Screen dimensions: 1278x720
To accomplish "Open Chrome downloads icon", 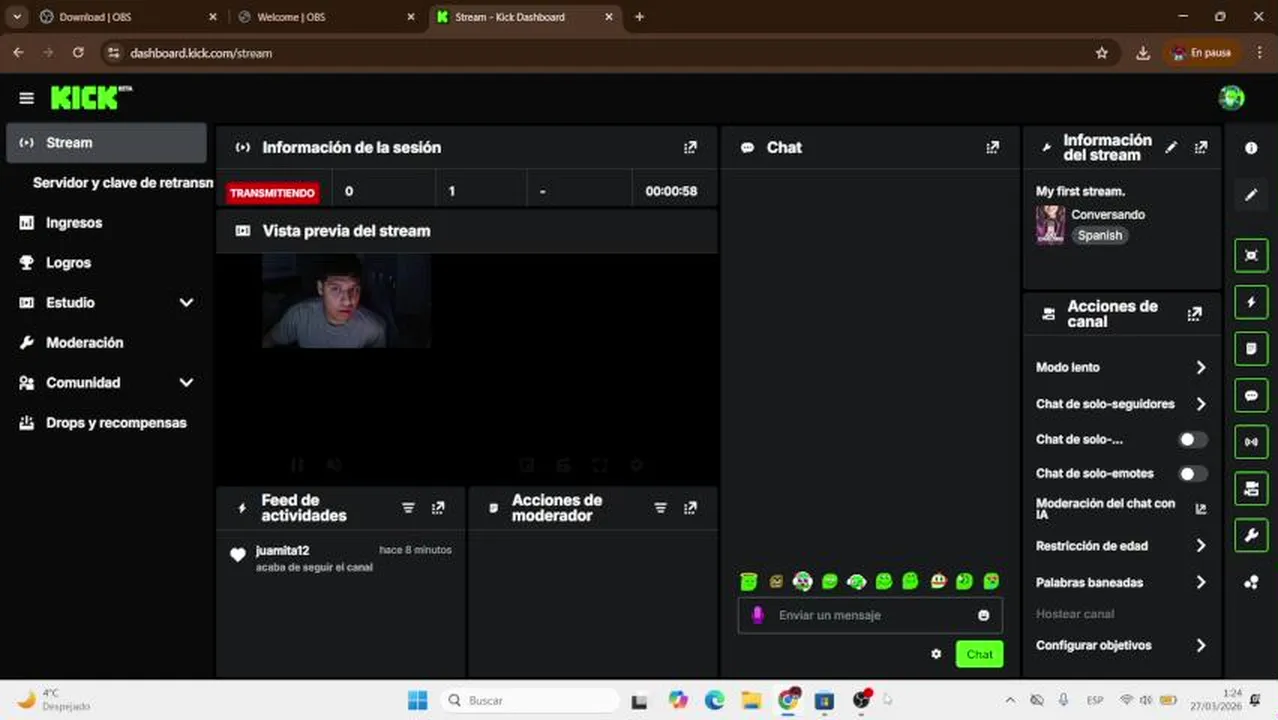I will [1143, 53].
